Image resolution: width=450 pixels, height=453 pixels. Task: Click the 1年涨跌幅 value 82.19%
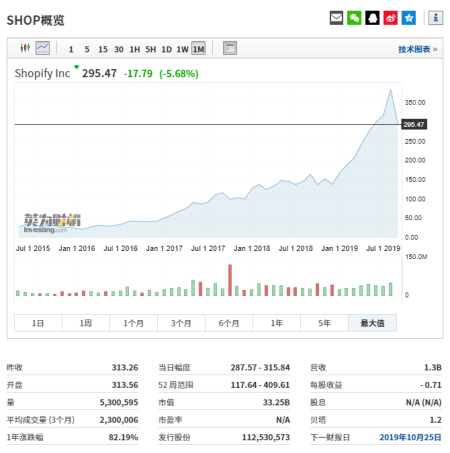coord(123,437)
